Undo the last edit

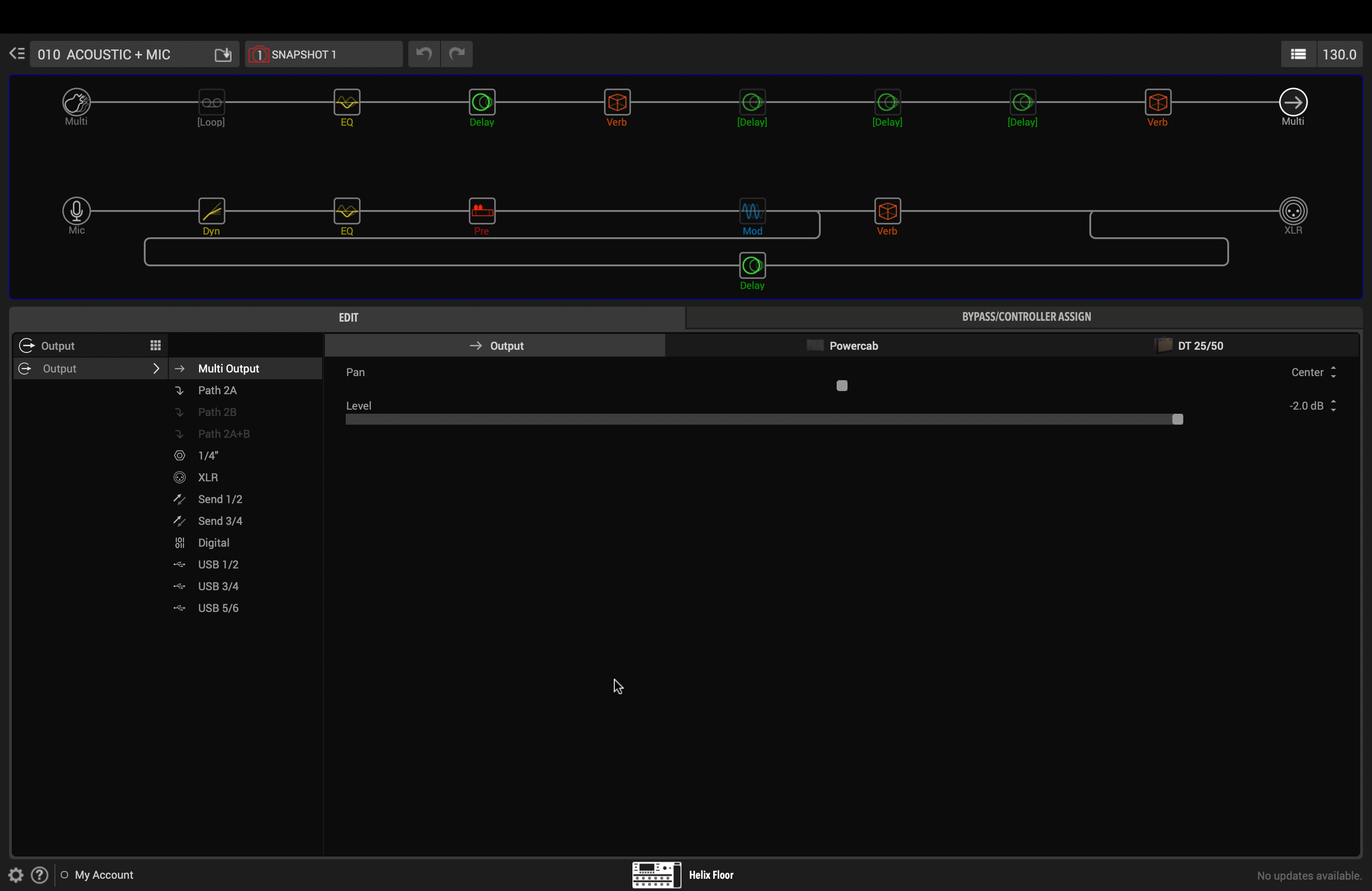(424, 54)
